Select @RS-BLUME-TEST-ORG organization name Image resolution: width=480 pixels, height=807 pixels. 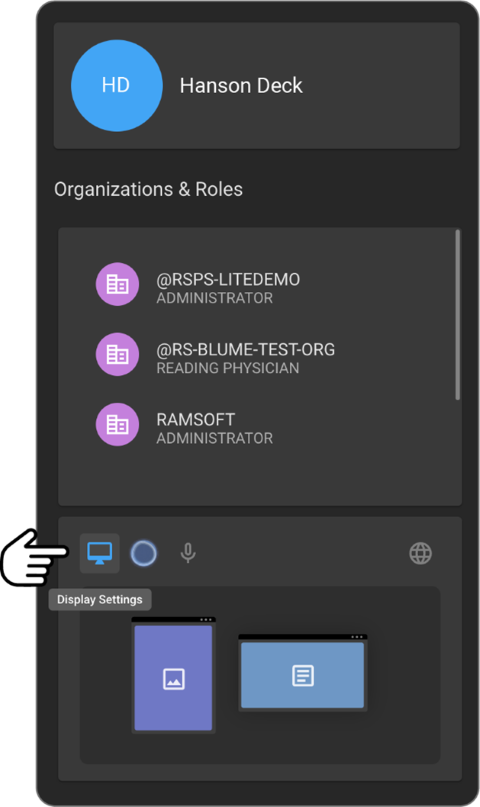pyautogui.click(x=245, y=349)
